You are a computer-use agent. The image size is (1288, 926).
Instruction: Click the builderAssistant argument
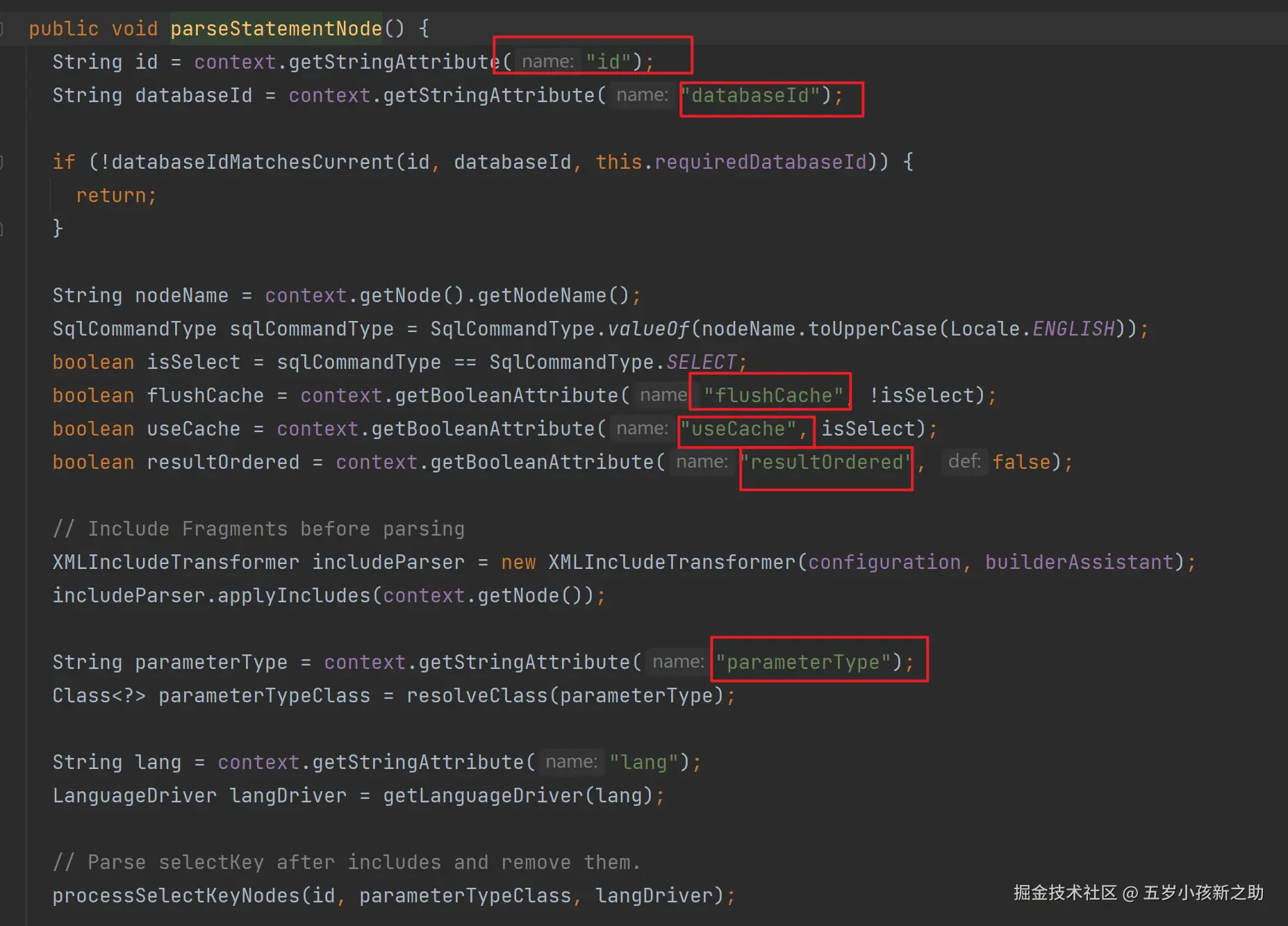pos(1080,562)
